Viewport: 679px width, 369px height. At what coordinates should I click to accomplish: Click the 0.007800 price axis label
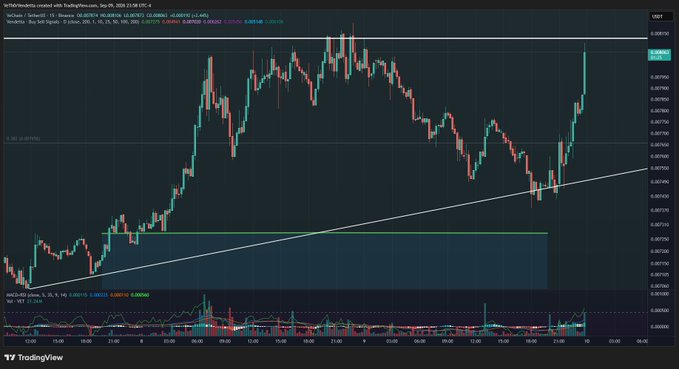pos(660,111)
